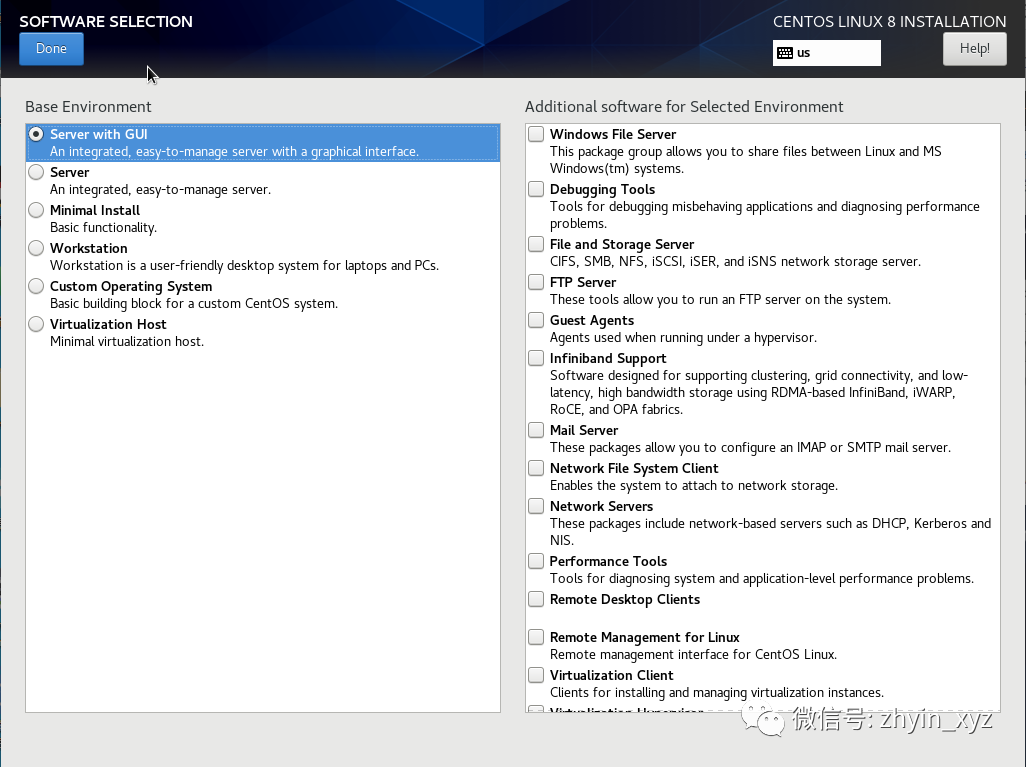1026x767 pixels.
Task: Tick Remote Desktop Clients checkbox
Action: [536, 599]
